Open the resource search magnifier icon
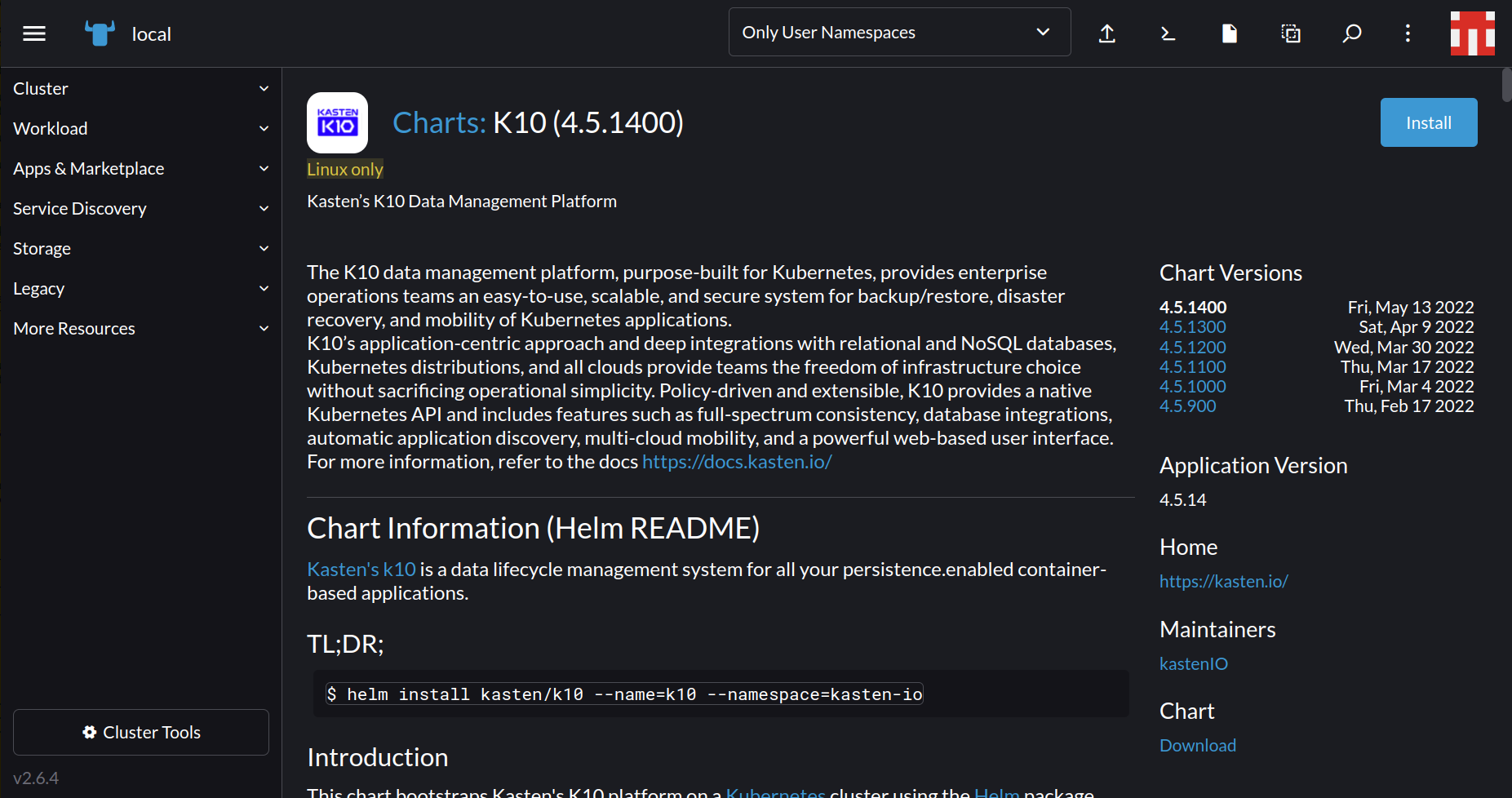Viewport: 1512px width, 798px height. pos(1351,33)
